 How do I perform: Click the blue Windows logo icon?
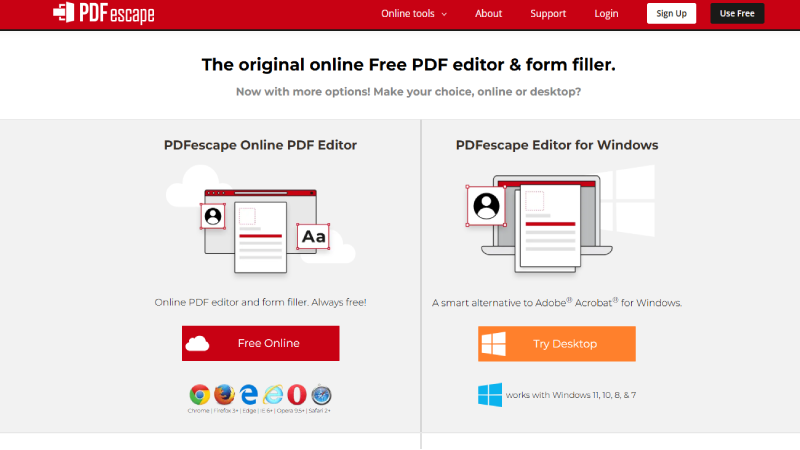[x=490, y=395]
